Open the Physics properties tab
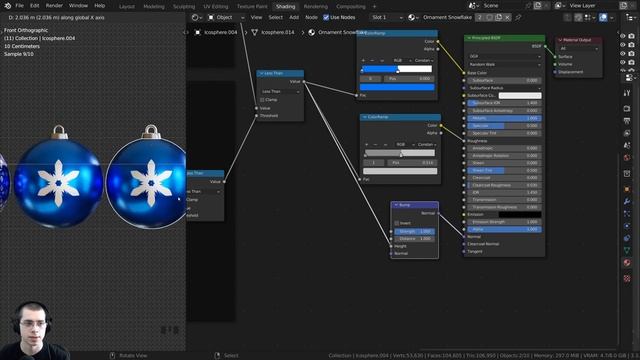640x360 pixels. click(x=627, y=225)
